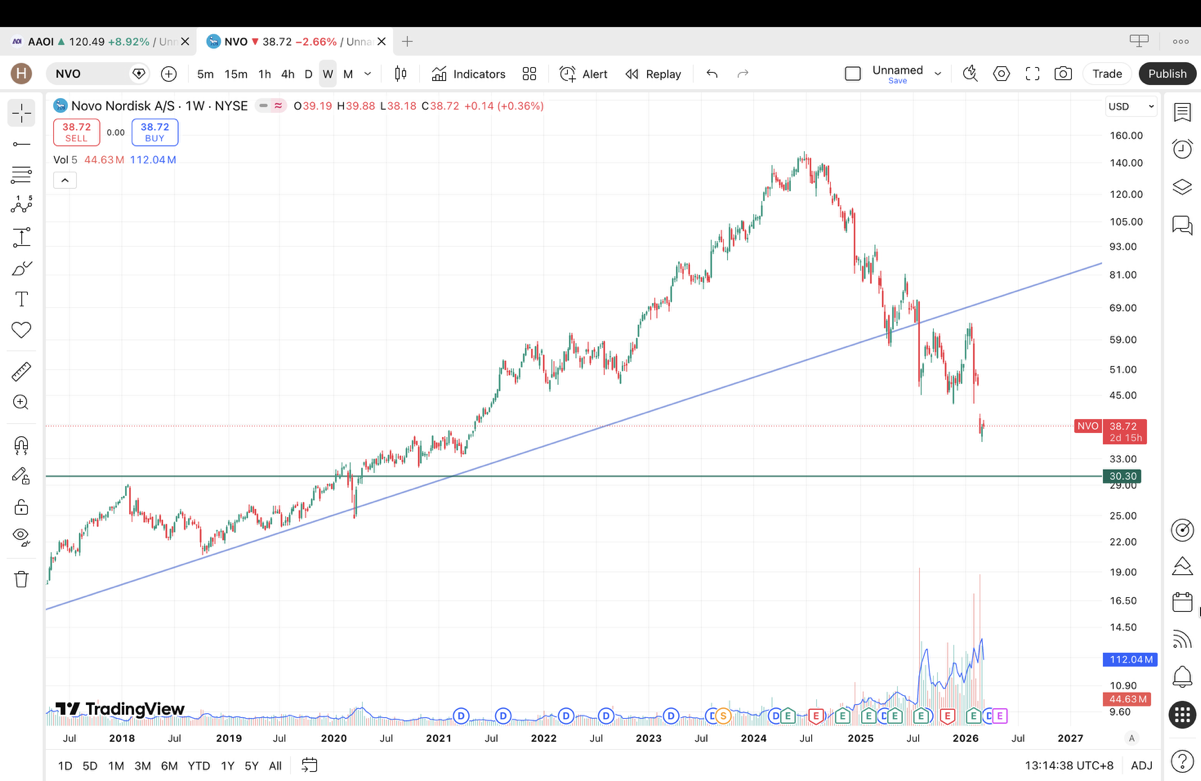The width and height of the screenshot is (1201, 781).
Task: Start bar Replay mode
Action: (x=653, y=74)
